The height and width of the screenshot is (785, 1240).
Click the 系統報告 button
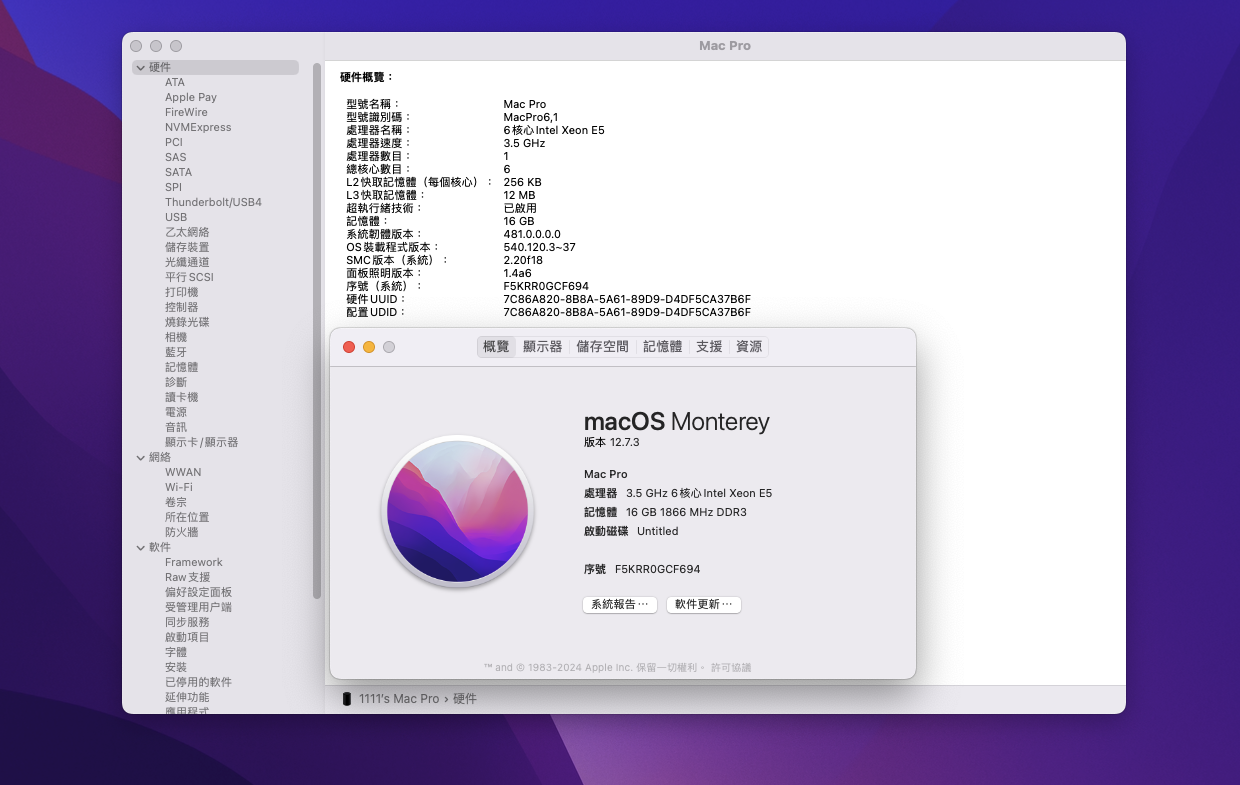click(620, 605)
